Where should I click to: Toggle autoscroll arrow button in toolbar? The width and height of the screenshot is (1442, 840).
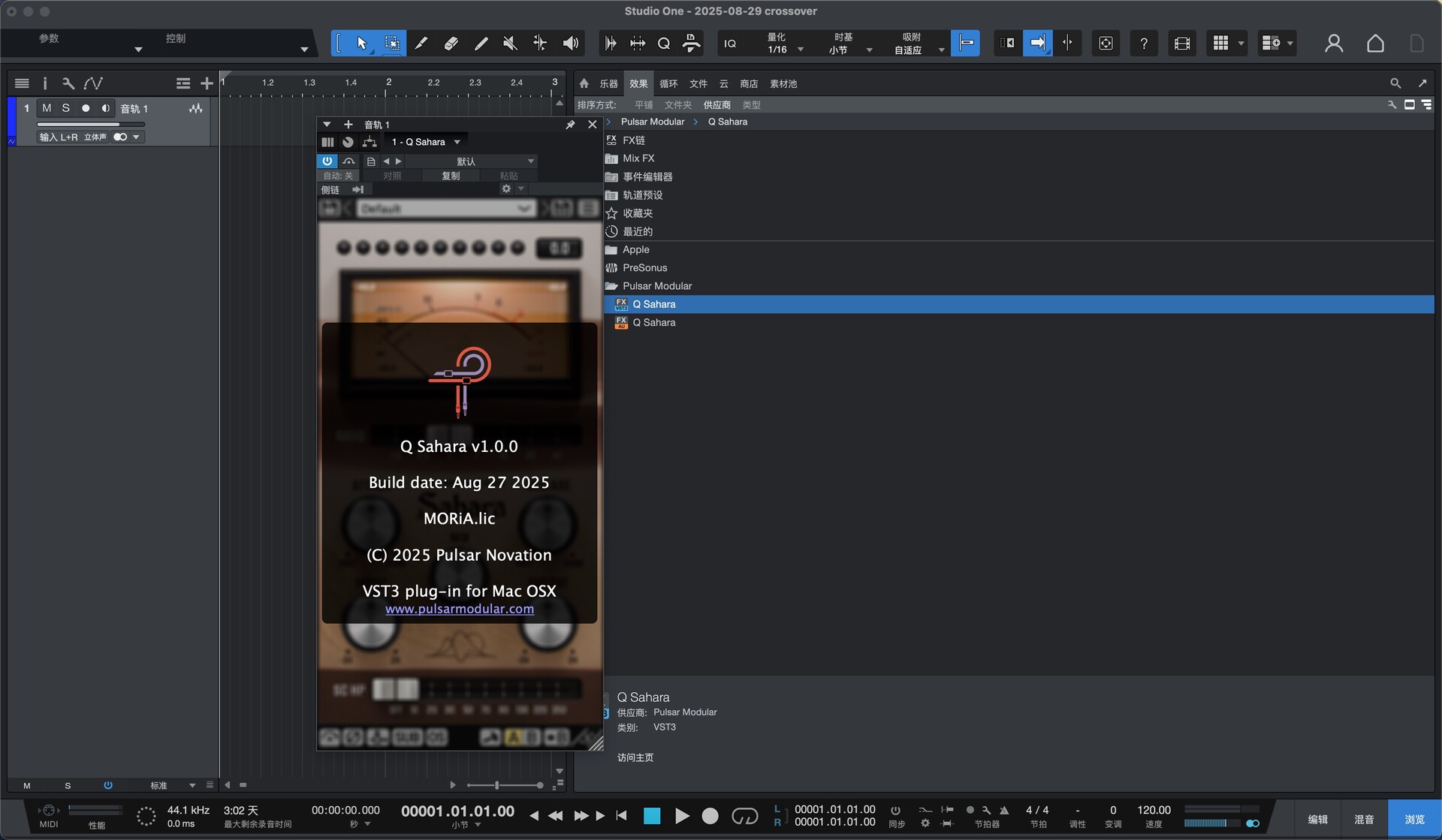[1037, 44]
